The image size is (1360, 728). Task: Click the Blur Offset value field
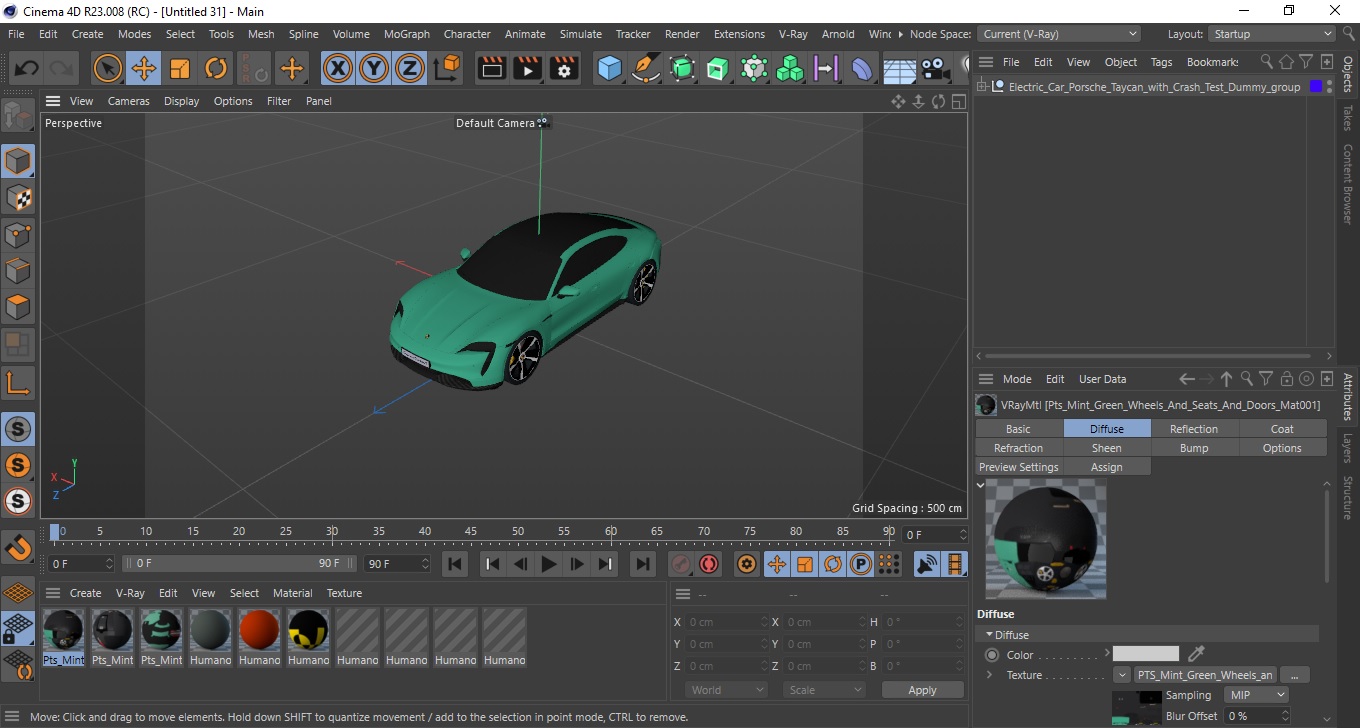click(x=1256, y=716)
